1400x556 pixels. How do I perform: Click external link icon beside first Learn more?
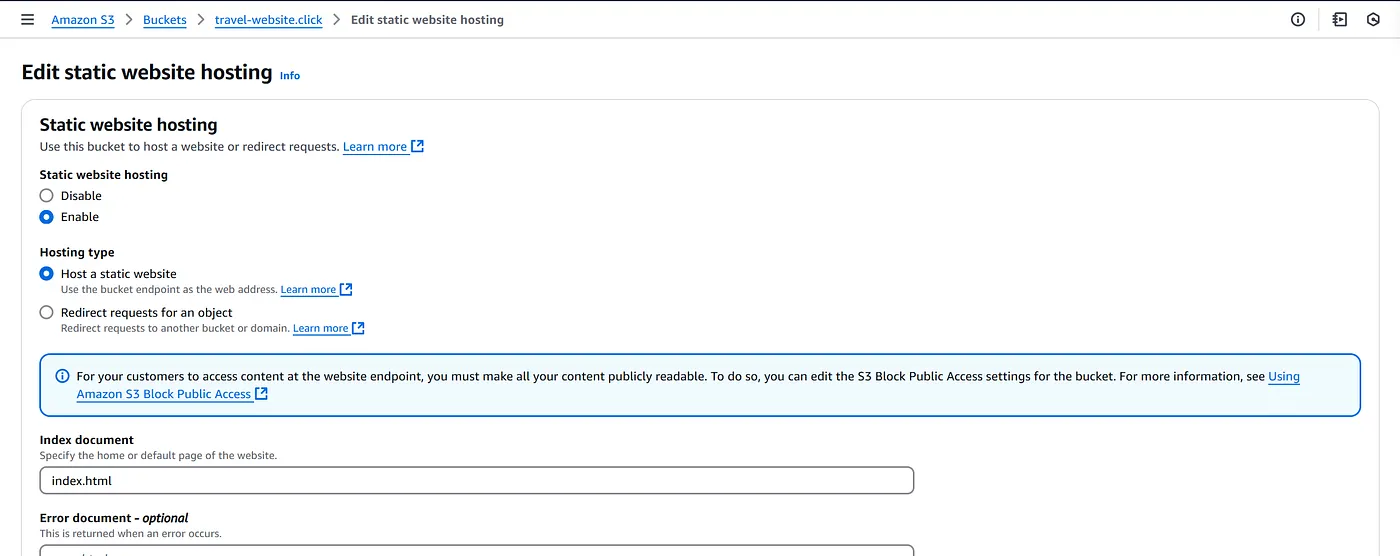(418, 146)
